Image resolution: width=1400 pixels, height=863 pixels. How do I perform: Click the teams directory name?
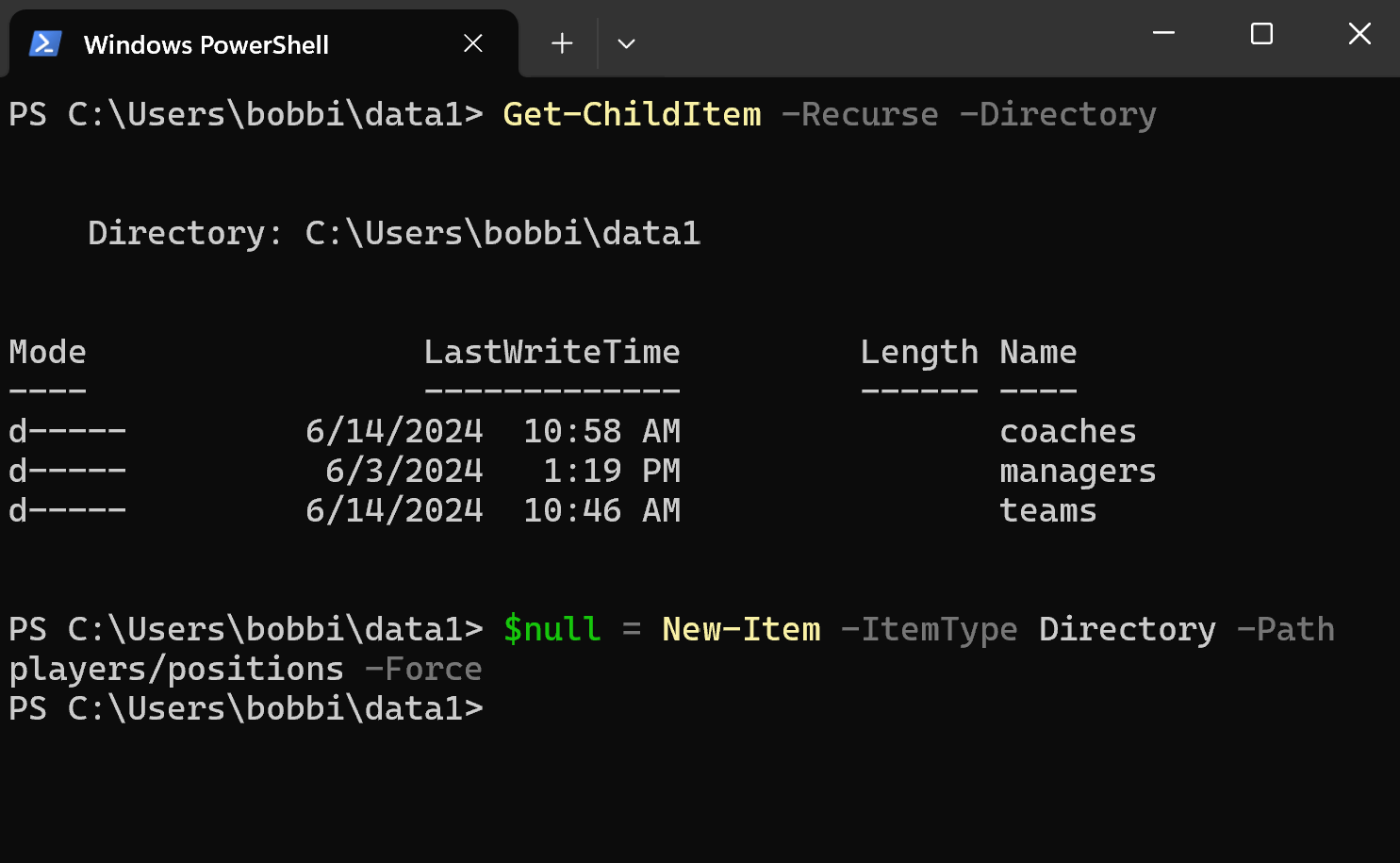(1048, 511)
